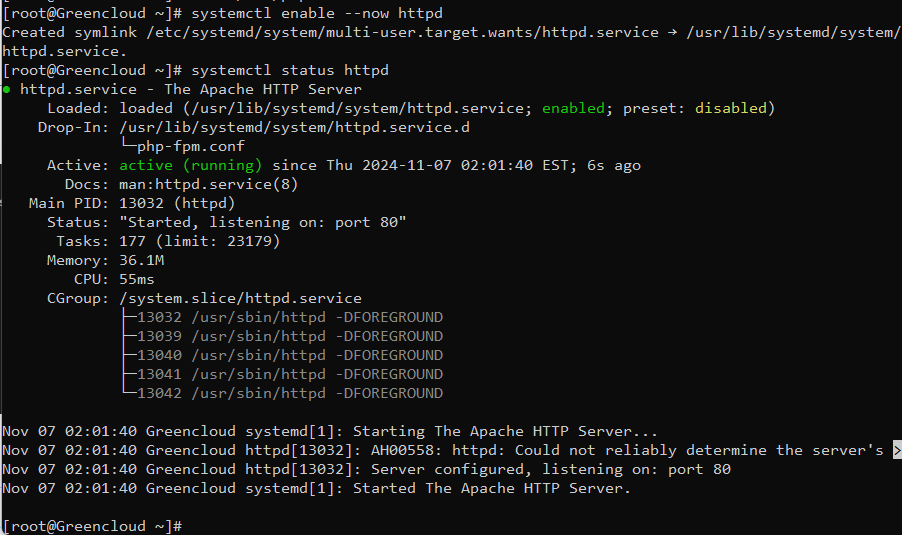Click the truncated line arrow indicator
This screenshot has height=535, width=903.
897,450
